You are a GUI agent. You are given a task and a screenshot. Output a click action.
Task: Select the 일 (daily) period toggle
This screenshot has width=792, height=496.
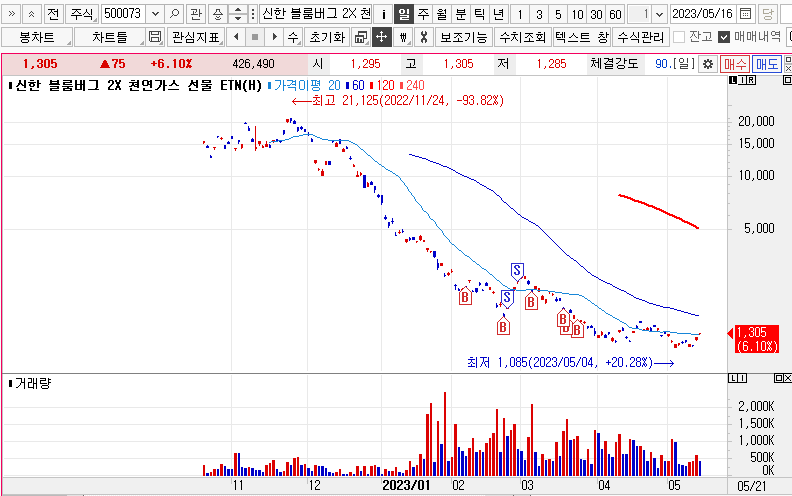(x=404, y=14)
